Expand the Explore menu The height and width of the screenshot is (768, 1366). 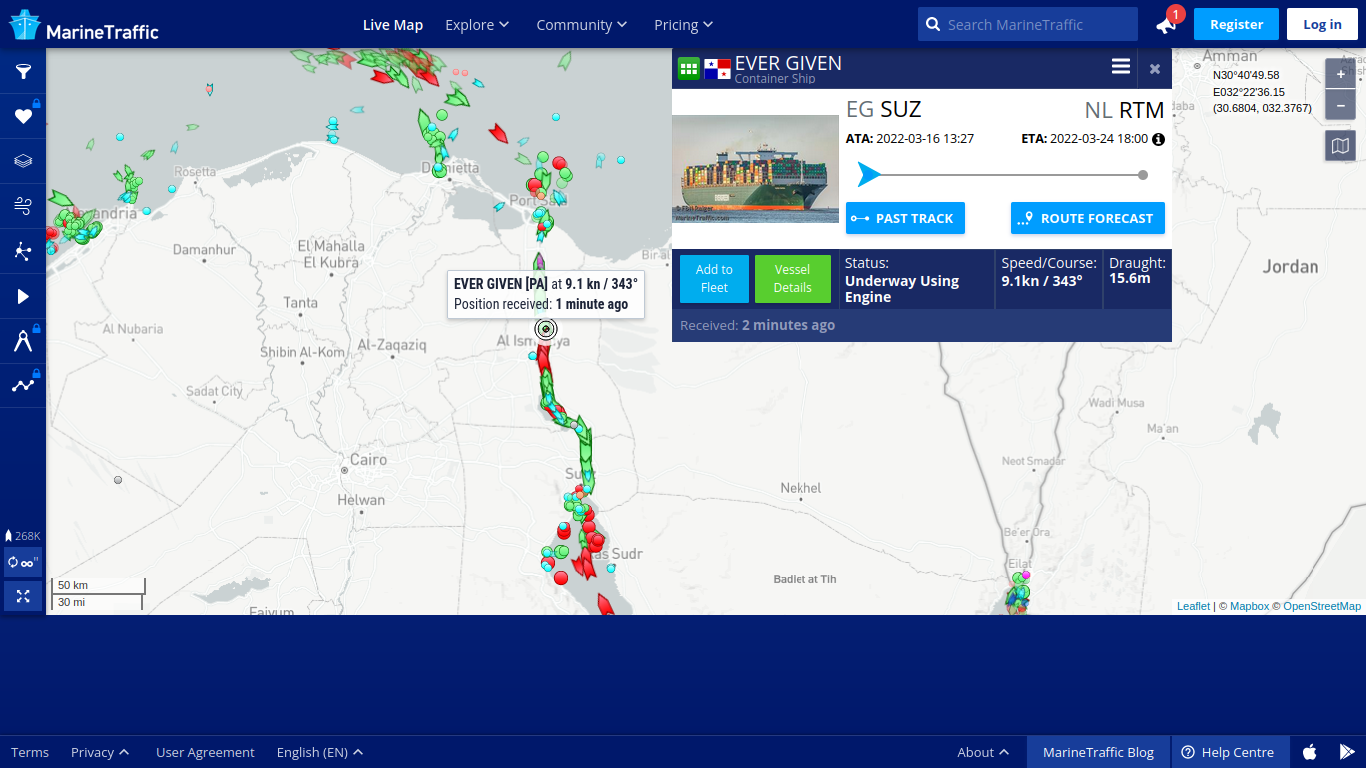tap(477, 25)
